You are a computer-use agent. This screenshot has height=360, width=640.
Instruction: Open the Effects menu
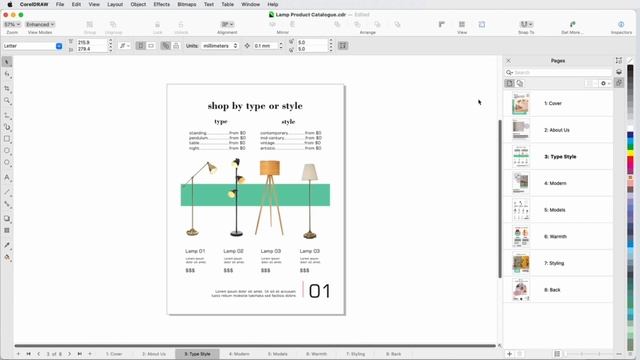tap(162, 4)
